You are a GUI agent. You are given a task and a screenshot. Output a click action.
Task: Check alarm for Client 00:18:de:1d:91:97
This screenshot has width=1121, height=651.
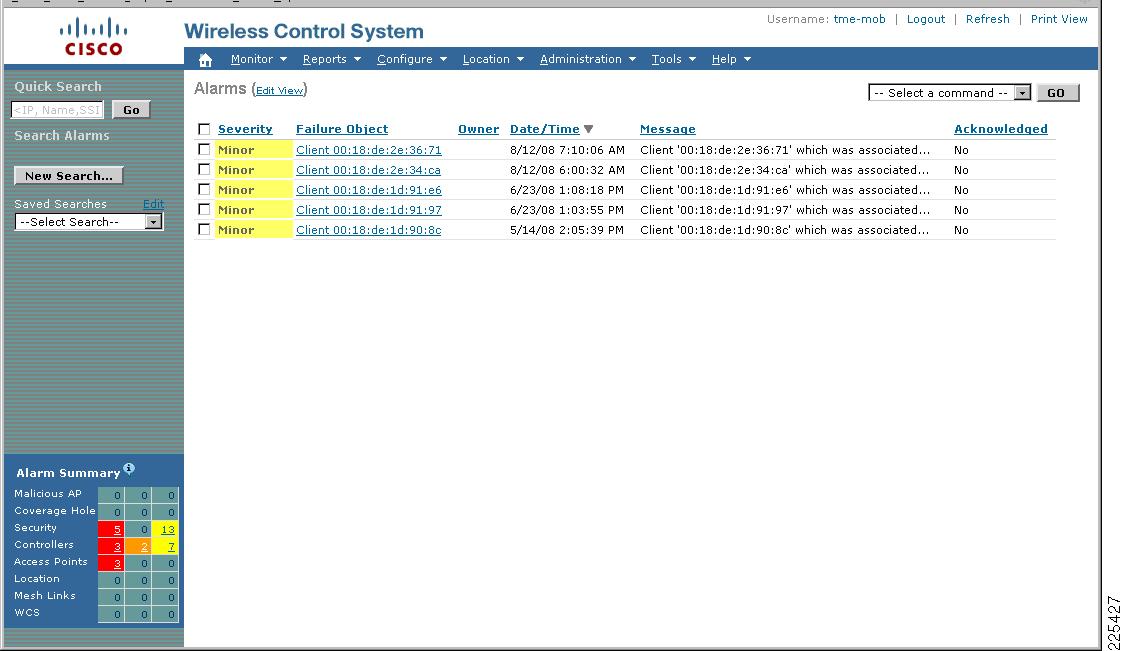click(x=204, y=209)
